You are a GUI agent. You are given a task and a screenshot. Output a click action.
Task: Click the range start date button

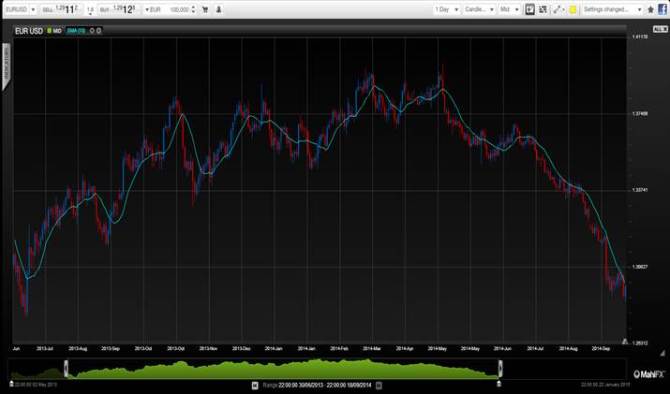coord(255,385)
